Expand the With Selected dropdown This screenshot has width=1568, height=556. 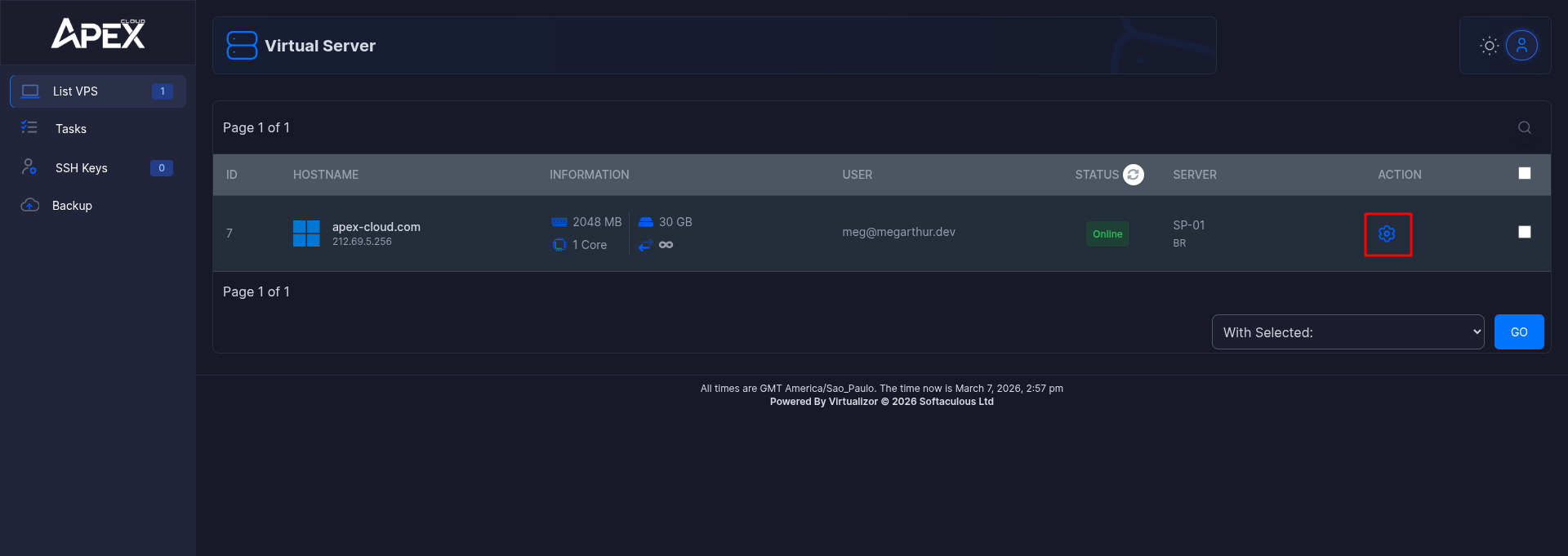(x=1347, y=332)
